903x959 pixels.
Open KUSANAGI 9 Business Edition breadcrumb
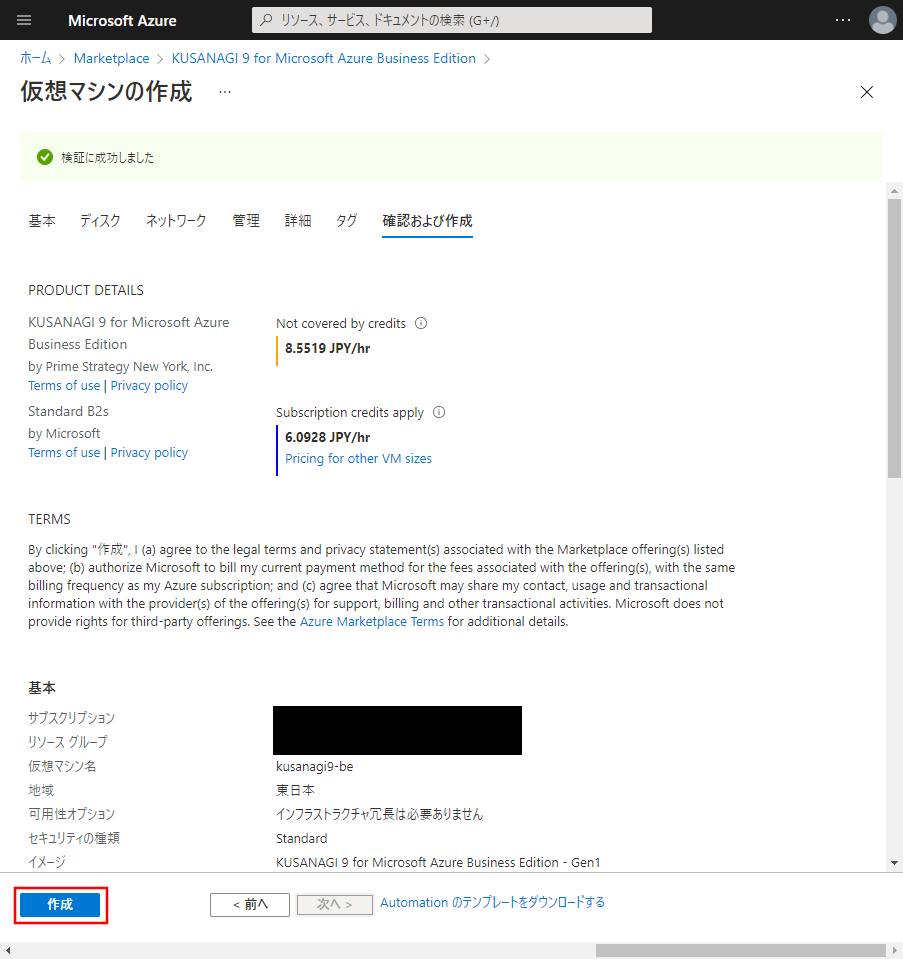pyautogui.click(x=324, y=58)
